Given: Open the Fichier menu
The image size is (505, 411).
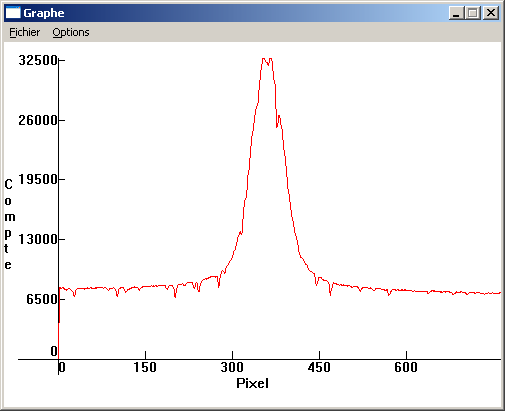Looking at the screenshot, I should pos(24,32).
